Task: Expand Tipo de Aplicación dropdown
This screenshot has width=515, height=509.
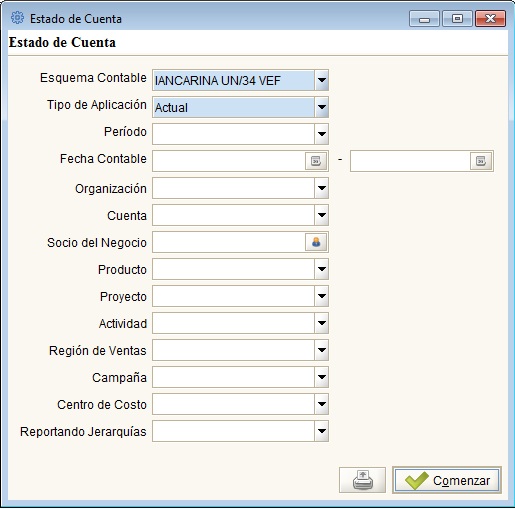Action: [321, 107]
